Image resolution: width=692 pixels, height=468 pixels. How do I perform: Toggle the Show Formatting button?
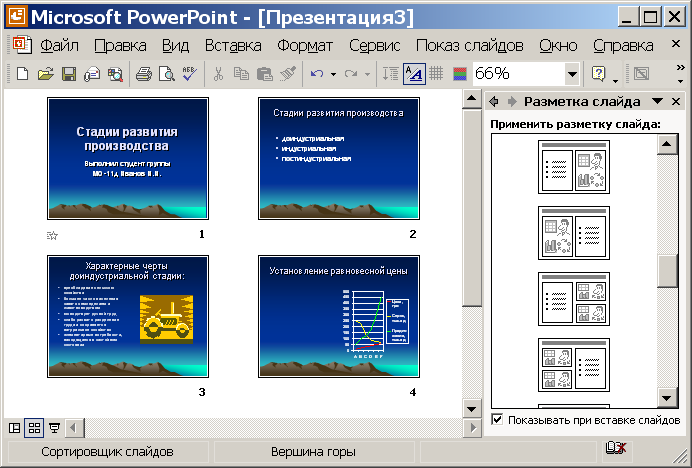[414, 74]
